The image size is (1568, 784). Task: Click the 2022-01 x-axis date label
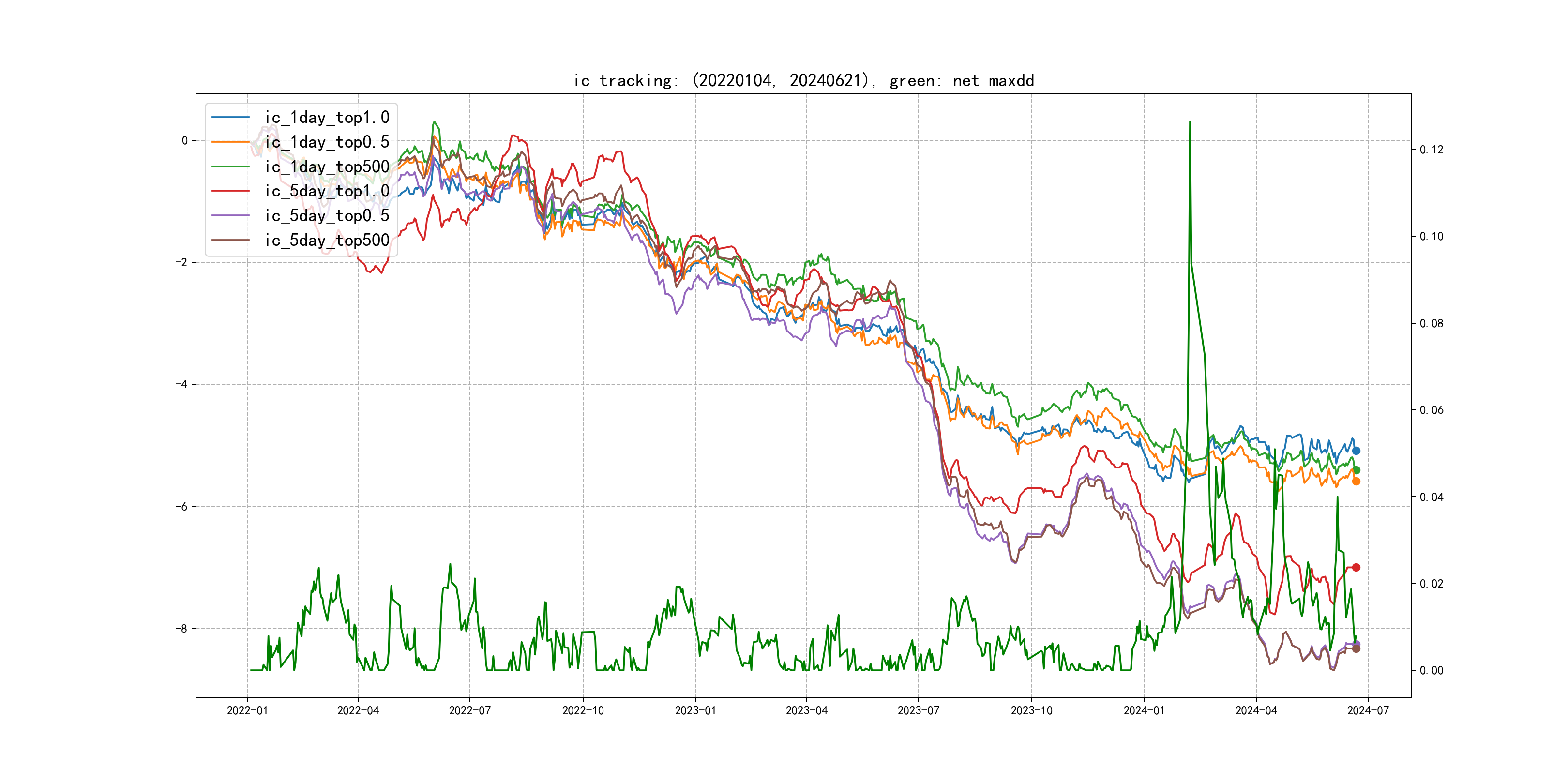(247, 710)
